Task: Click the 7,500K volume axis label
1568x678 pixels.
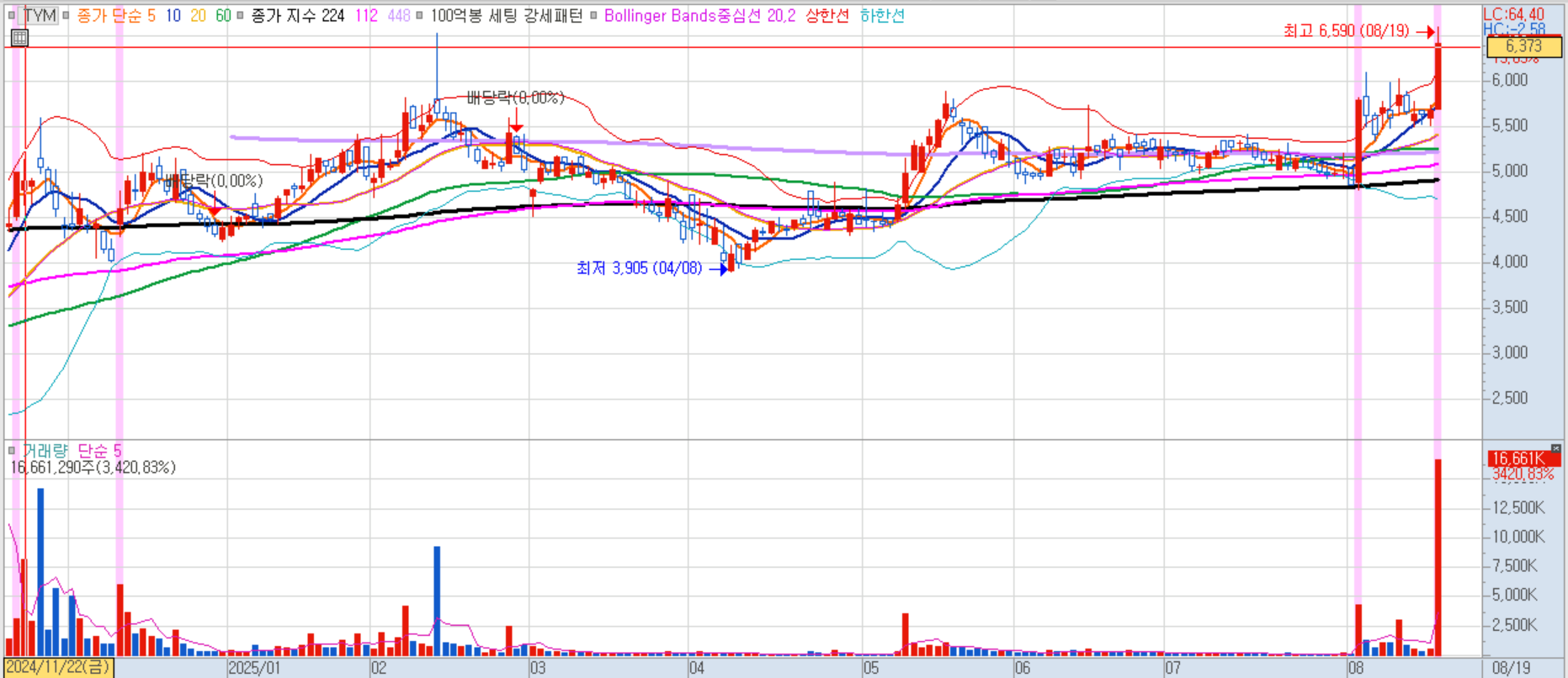Action: coord(1515,566)
